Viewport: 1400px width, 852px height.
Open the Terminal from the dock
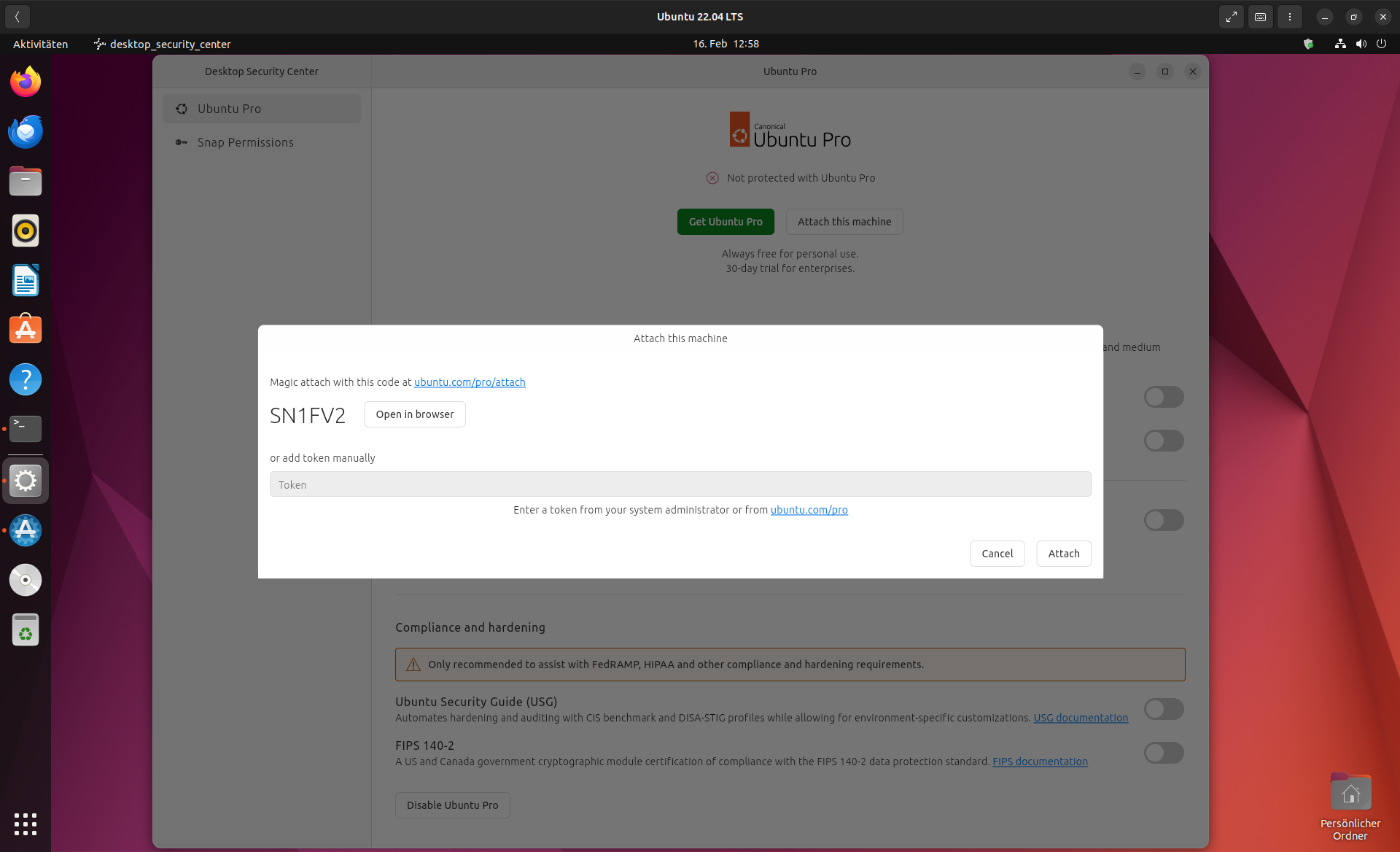click(26, 429)
